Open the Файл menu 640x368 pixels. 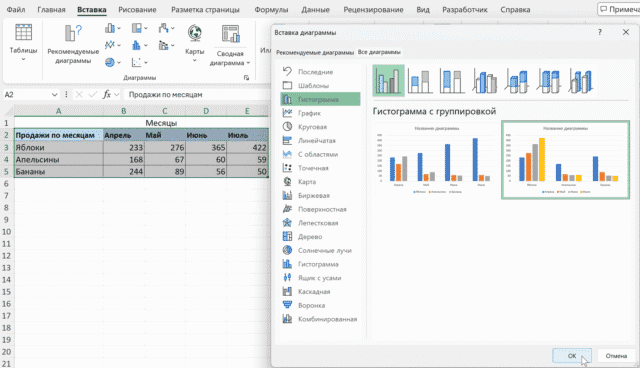(16, 9)
